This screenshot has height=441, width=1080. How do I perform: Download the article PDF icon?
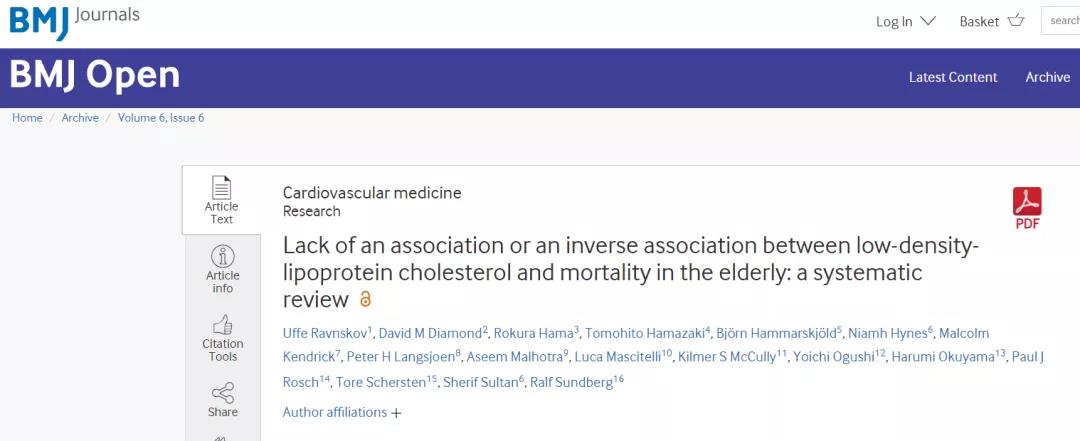coord(1026,207)
